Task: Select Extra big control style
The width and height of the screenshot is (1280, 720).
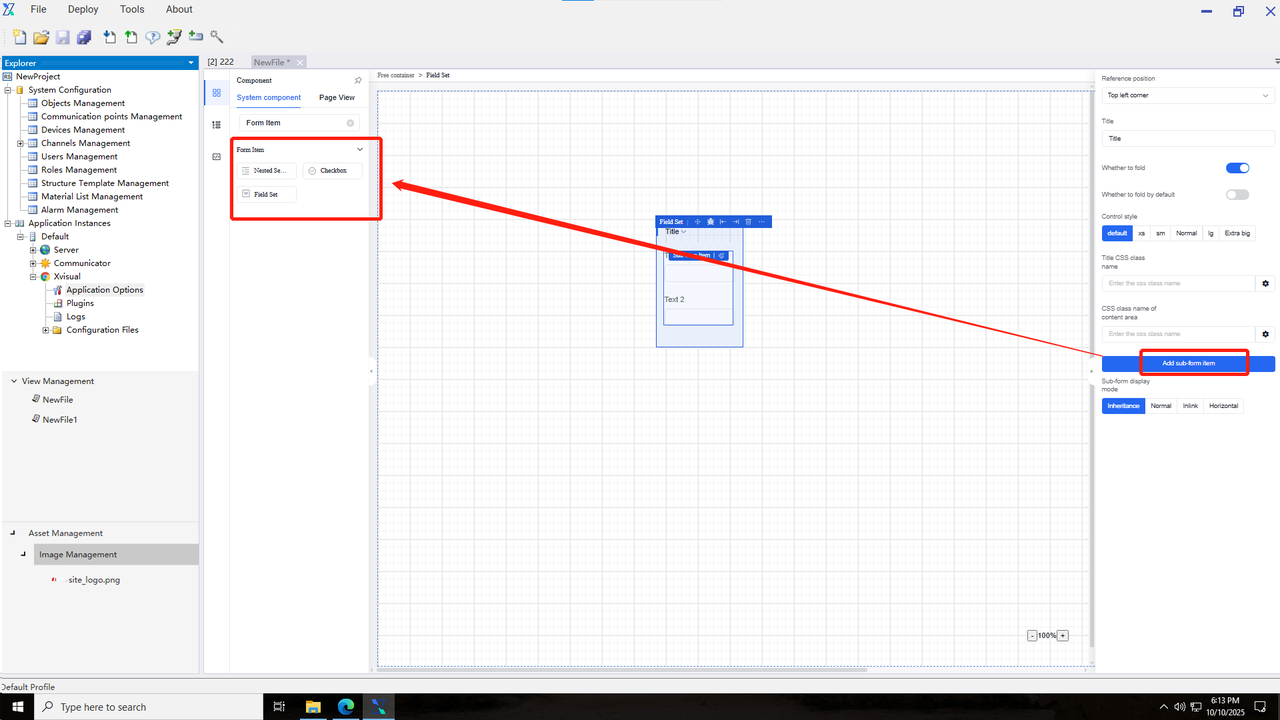Action: (1237, 233)
